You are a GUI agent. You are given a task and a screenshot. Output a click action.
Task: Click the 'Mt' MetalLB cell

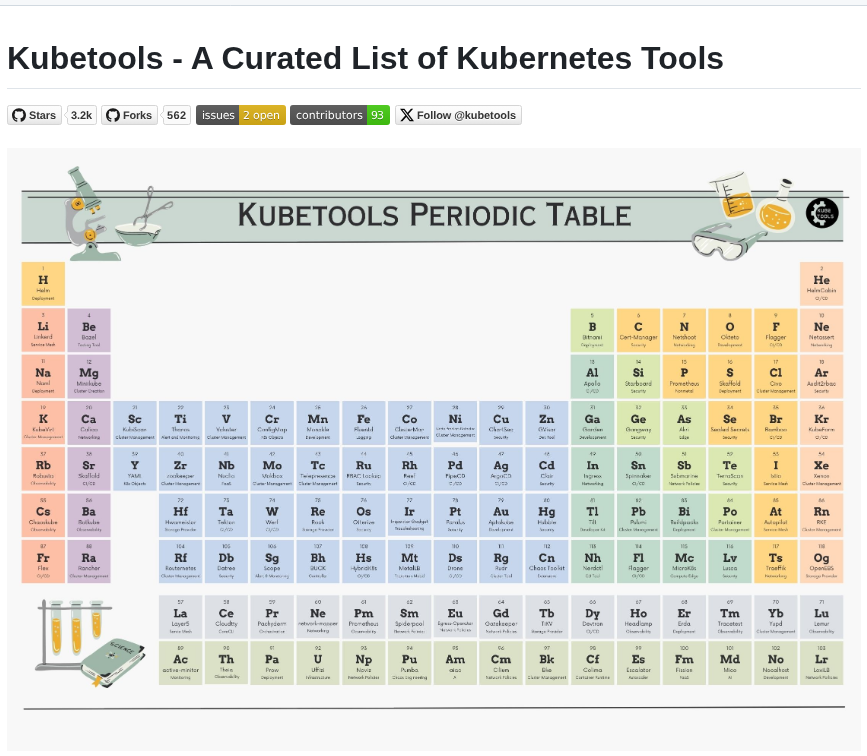pos(410,561)
